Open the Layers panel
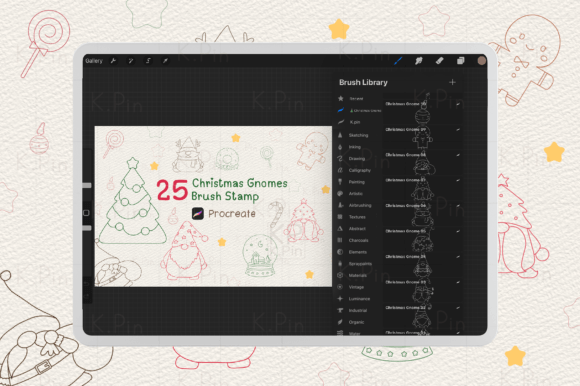Viewport: 580px width, 386px height. [x=461, y=61]
